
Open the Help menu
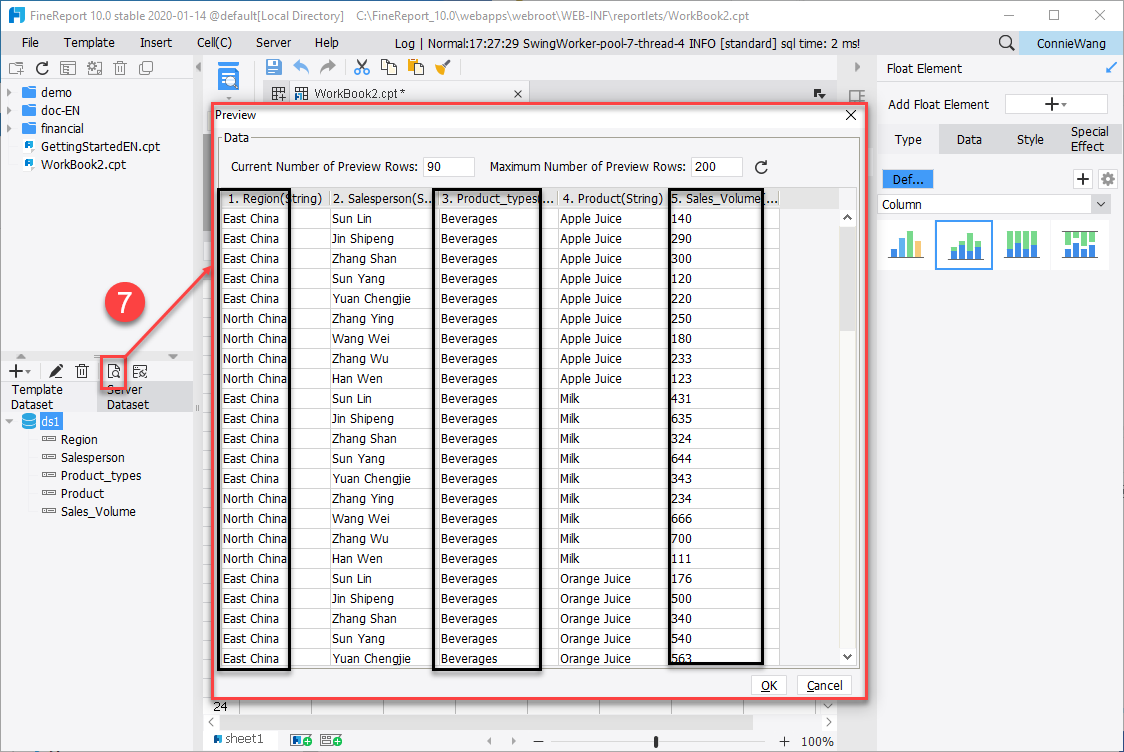326,43
